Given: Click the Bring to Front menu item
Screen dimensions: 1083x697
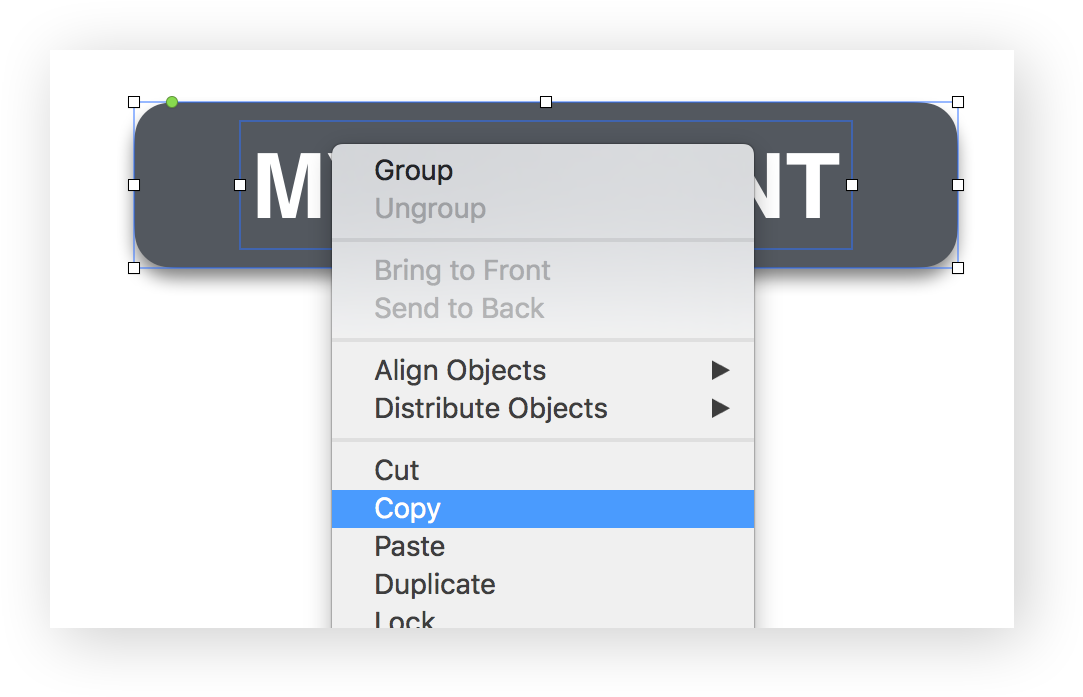Looking at the screenshot, I should click(462, 271).
